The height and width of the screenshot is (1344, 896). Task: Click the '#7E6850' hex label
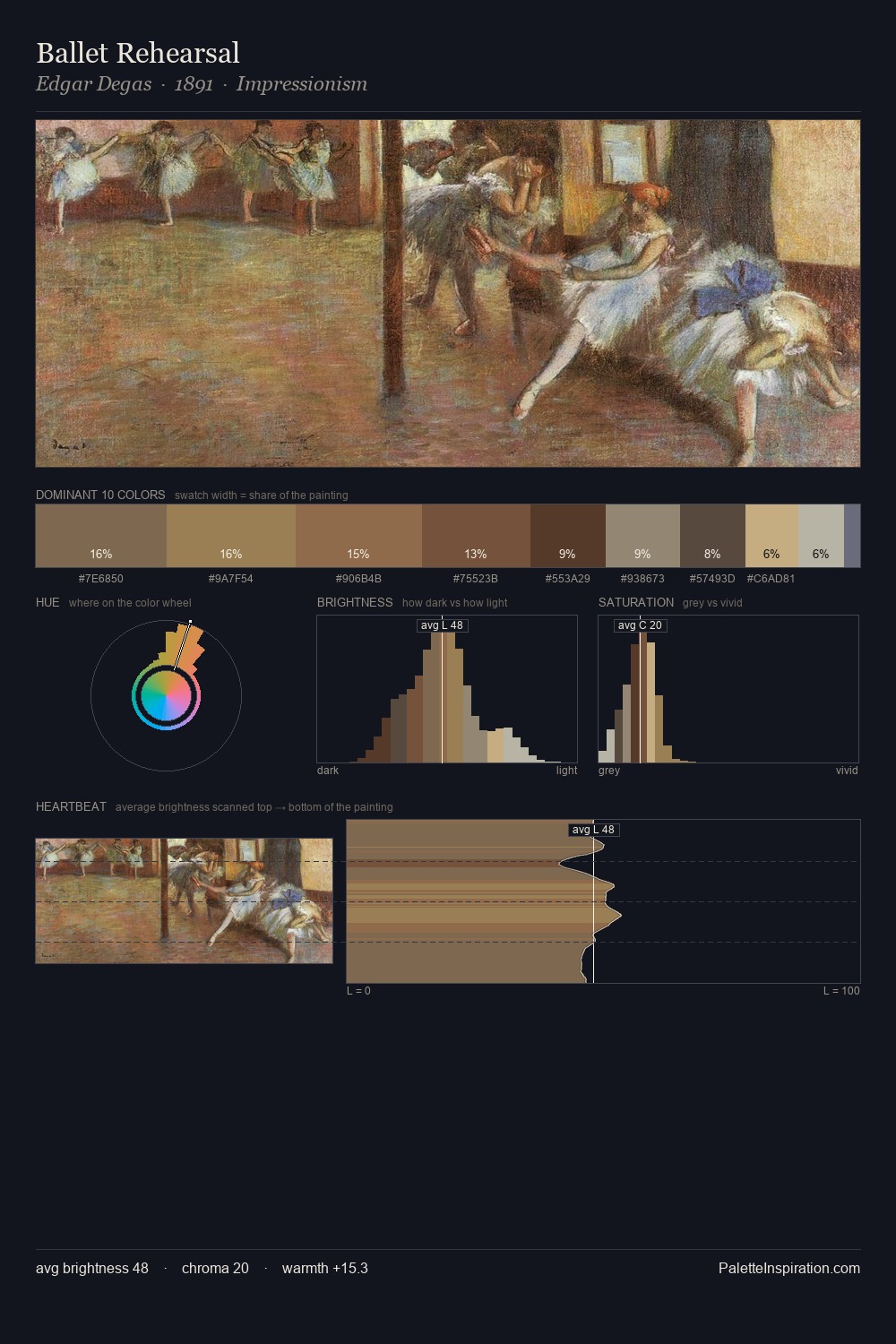coord(101,579)
